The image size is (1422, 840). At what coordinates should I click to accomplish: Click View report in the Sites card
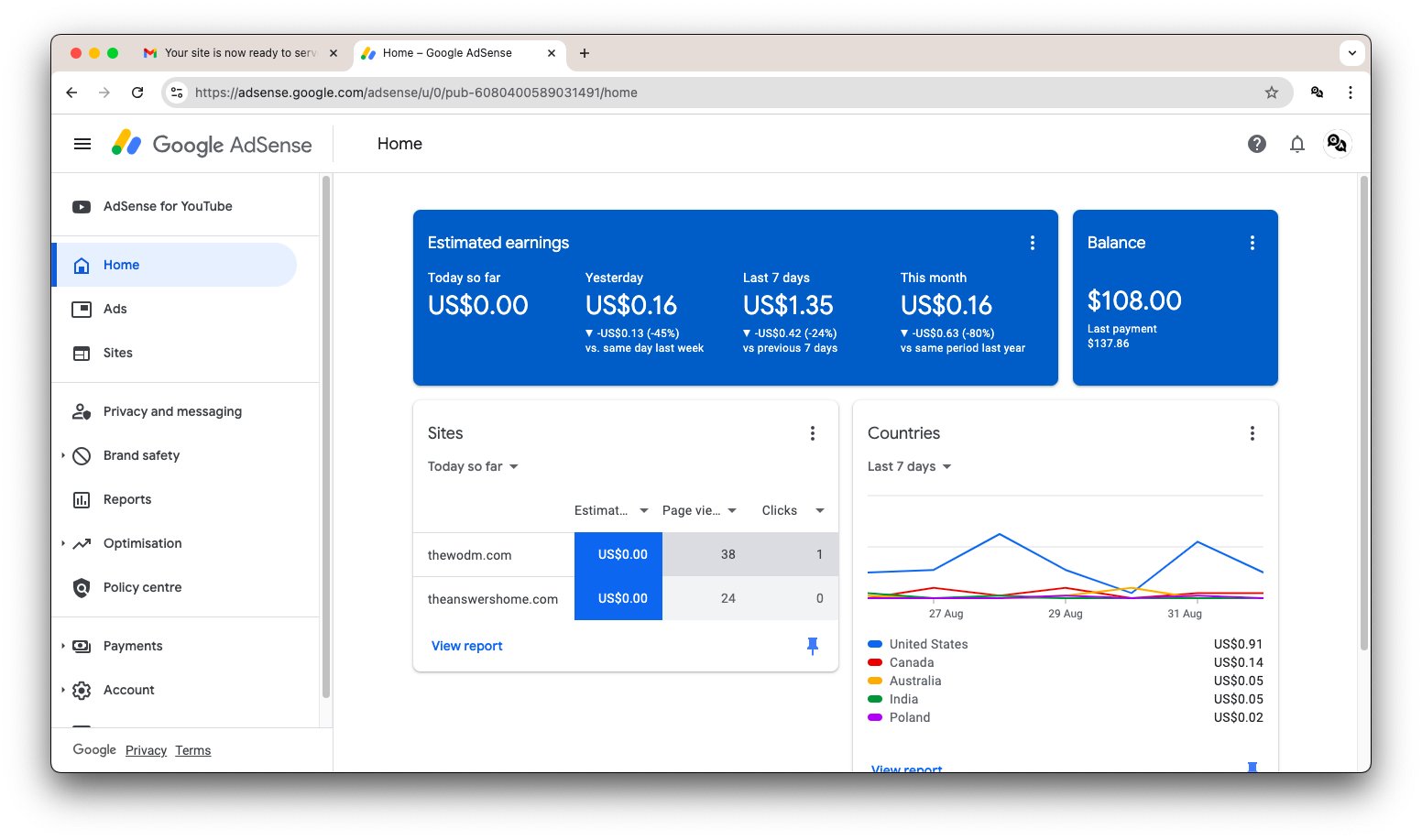467,647
